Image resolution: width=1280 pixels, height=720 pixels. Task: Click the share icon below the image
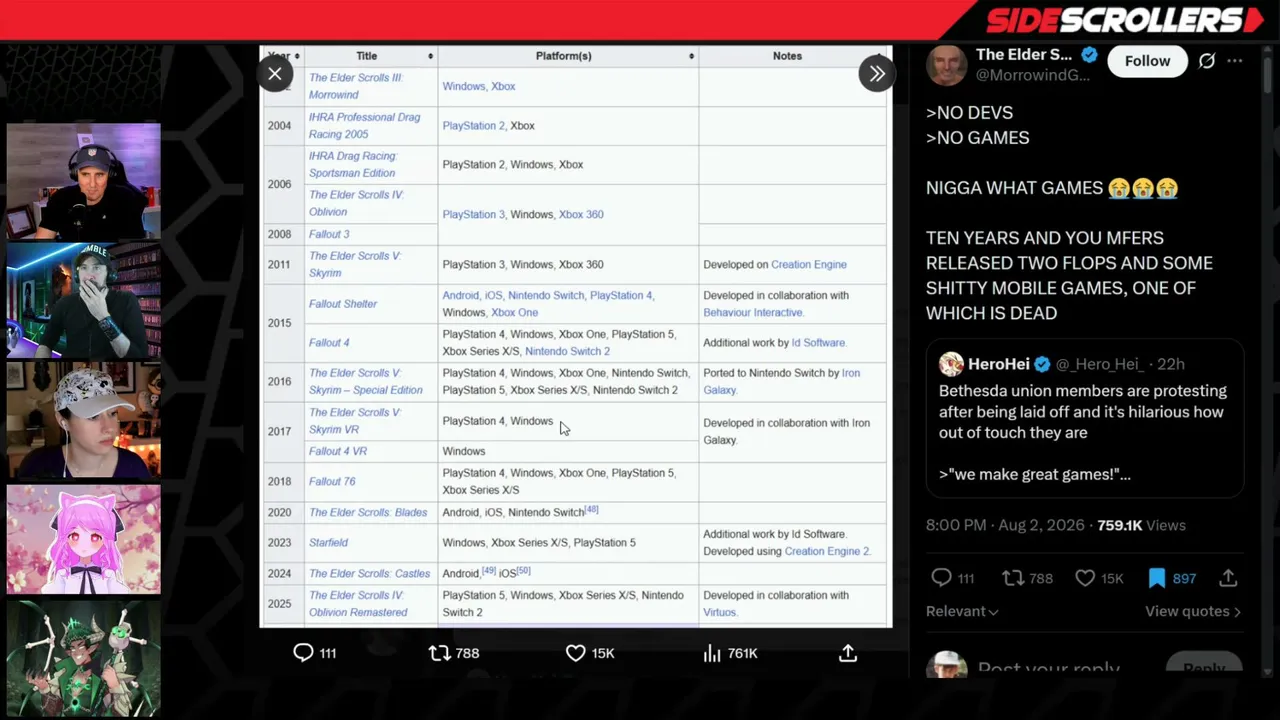coord(848,653)
